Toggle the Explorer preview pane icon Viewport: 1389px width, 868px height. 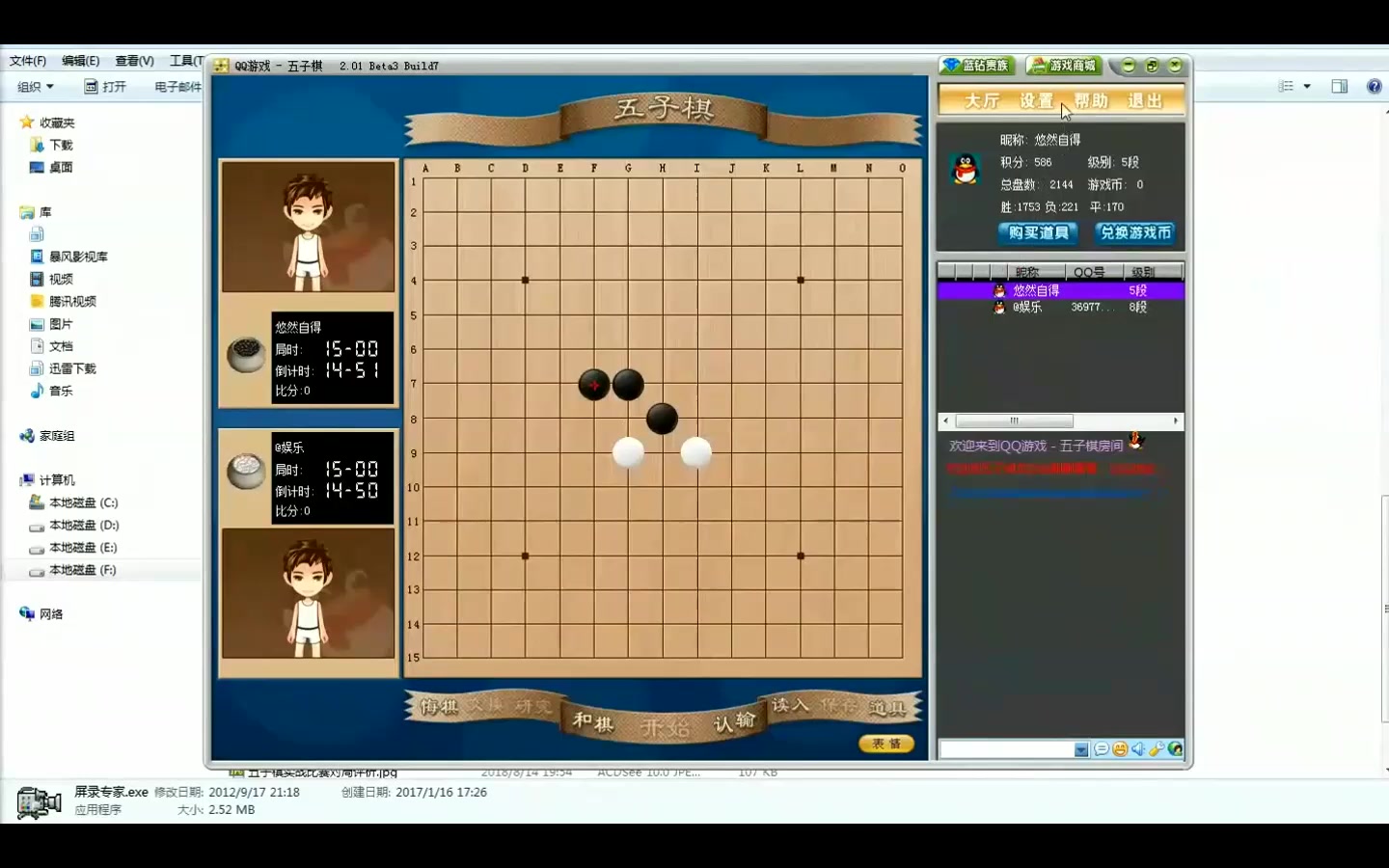(1339, 87)
